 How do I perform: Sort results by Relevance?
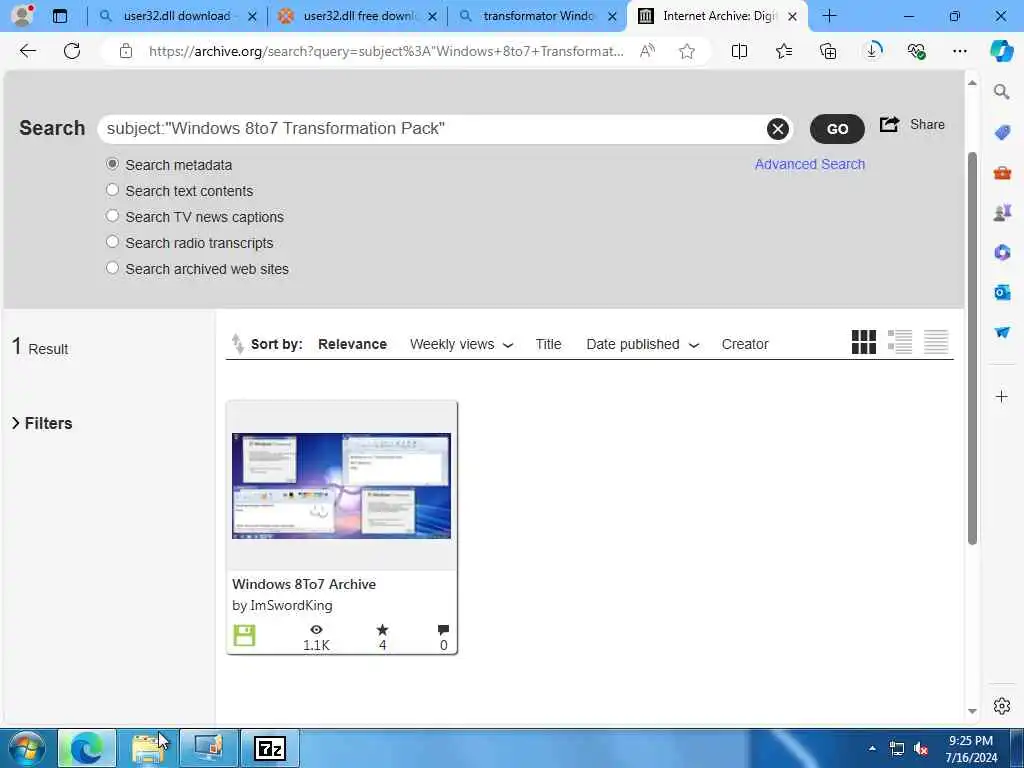(x=352, y=344)
